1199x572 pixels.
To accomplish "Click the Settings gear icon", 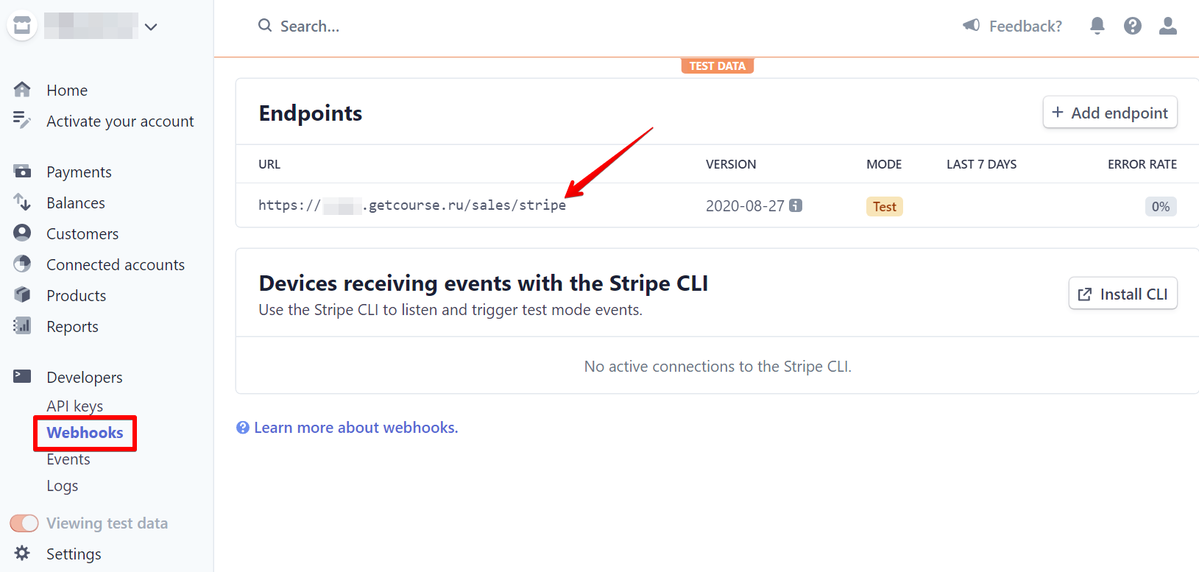I will 22,553.
